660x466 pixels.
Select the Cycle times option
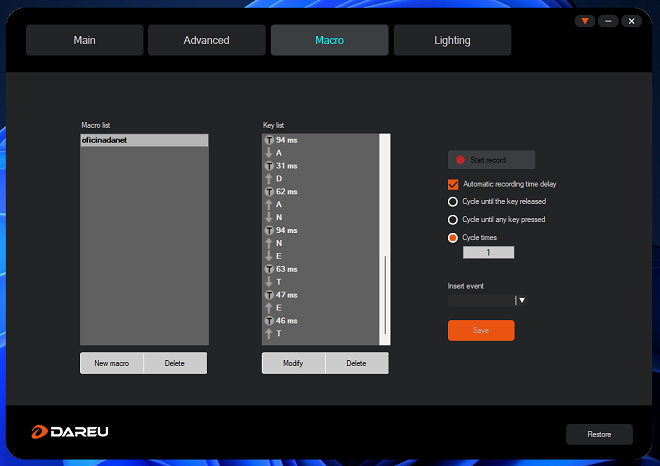[453, 237]
